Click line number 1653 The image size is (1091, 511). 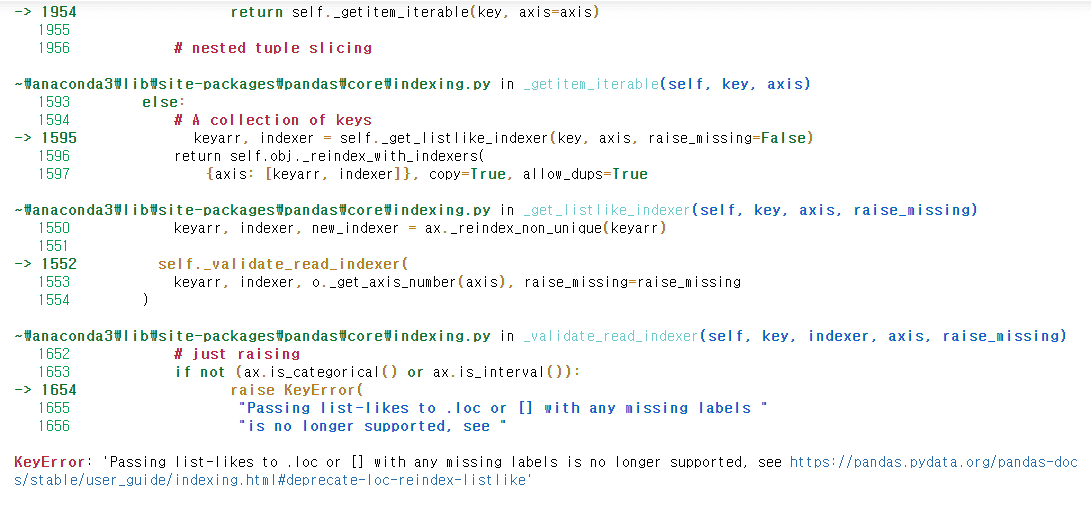(x=54, y=372)
